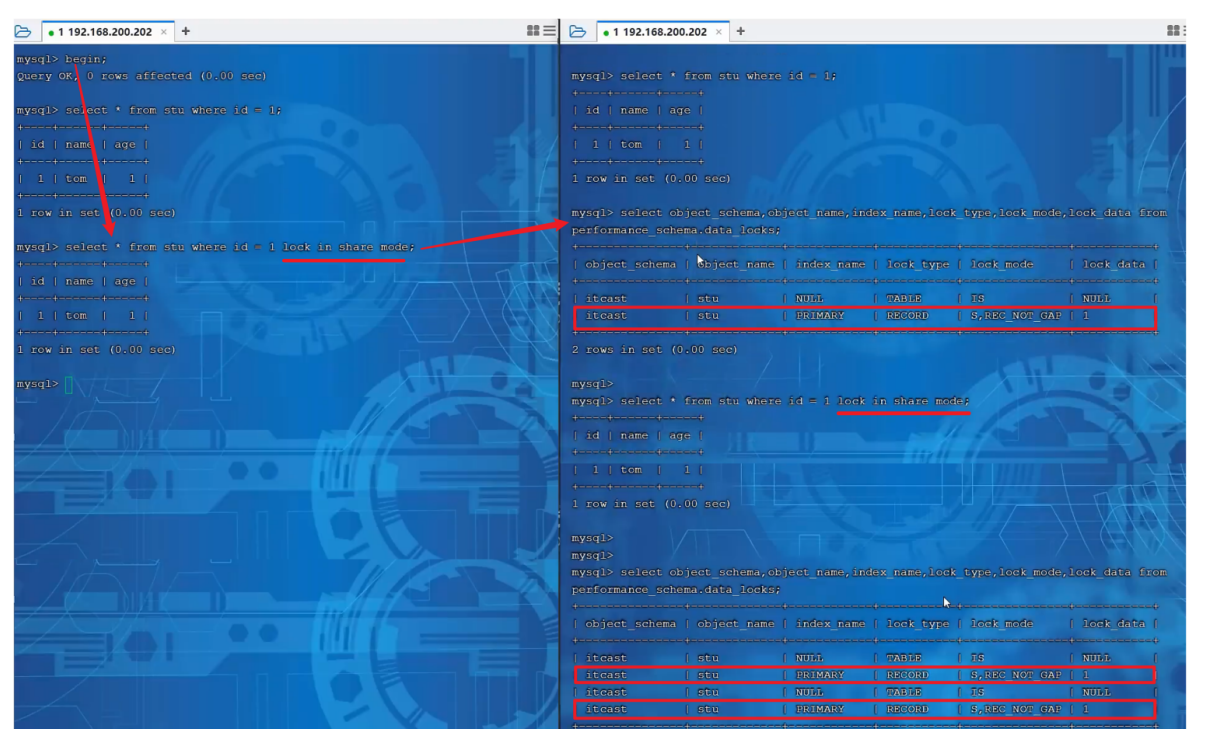Open session folder icon in right pane
This screenshot has width=1210, height=740.
coord(577,31)
